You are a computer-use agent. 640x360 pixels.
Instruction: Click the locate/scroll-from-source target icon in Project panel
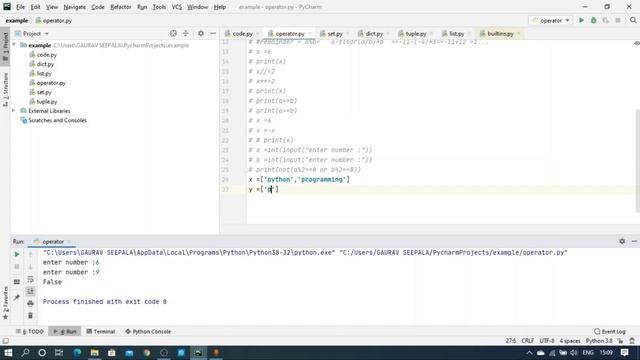173,33
